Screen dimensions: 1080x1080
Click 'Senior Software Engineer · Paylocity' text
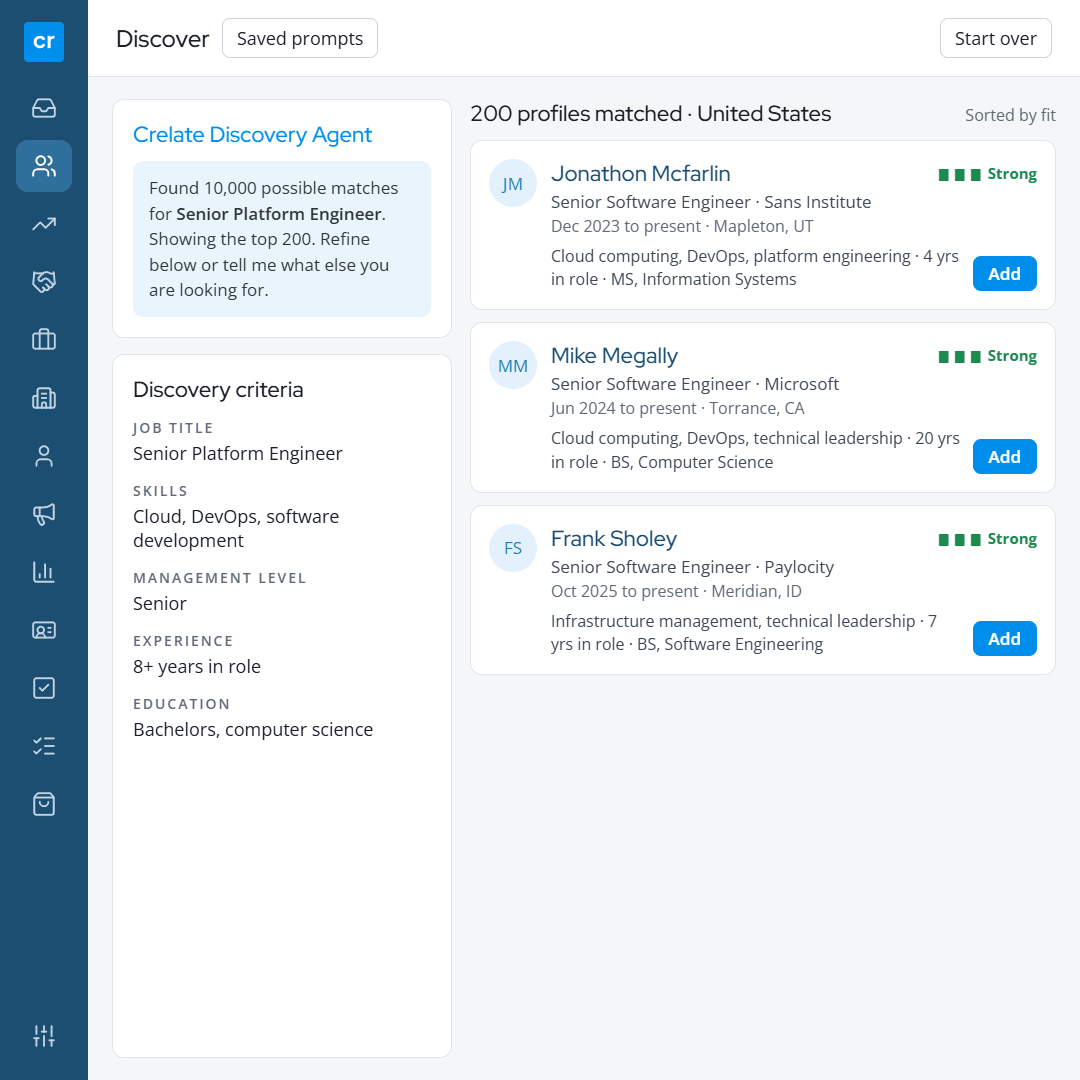pos(692,568)
